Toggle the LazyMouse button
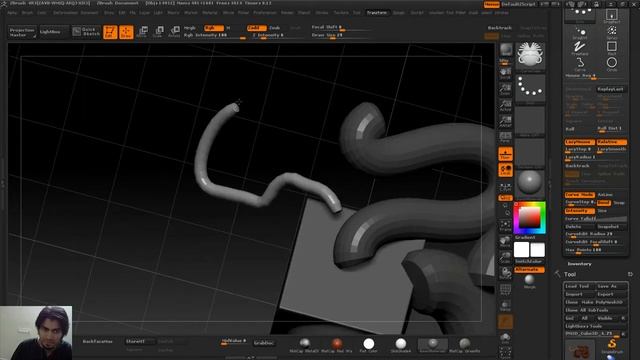Image resolution: width=640 pixels, height=360 pixels. (580, 142)
